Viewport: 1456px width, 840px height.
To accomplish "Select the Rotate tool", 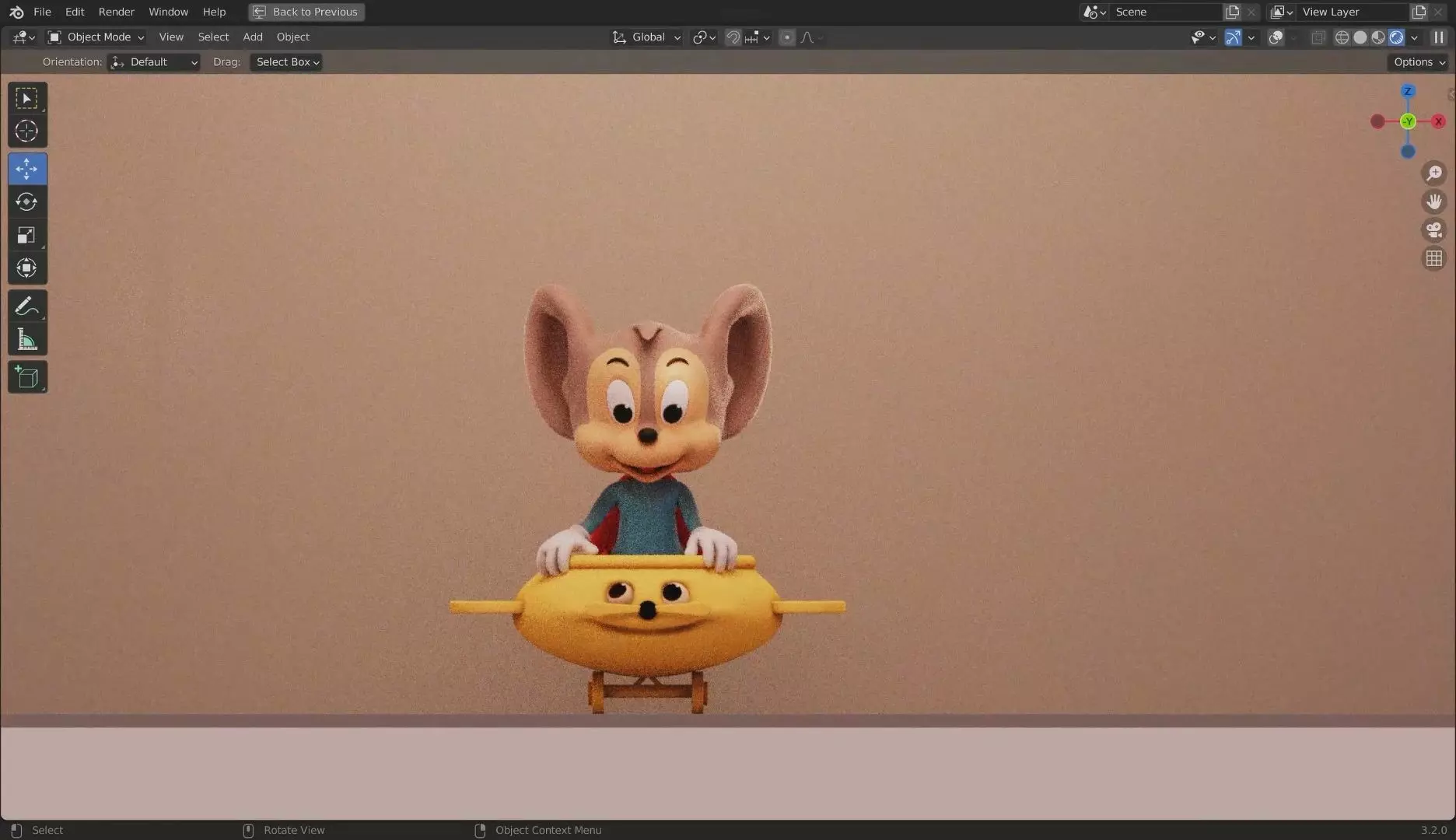I will click(27, 202).
